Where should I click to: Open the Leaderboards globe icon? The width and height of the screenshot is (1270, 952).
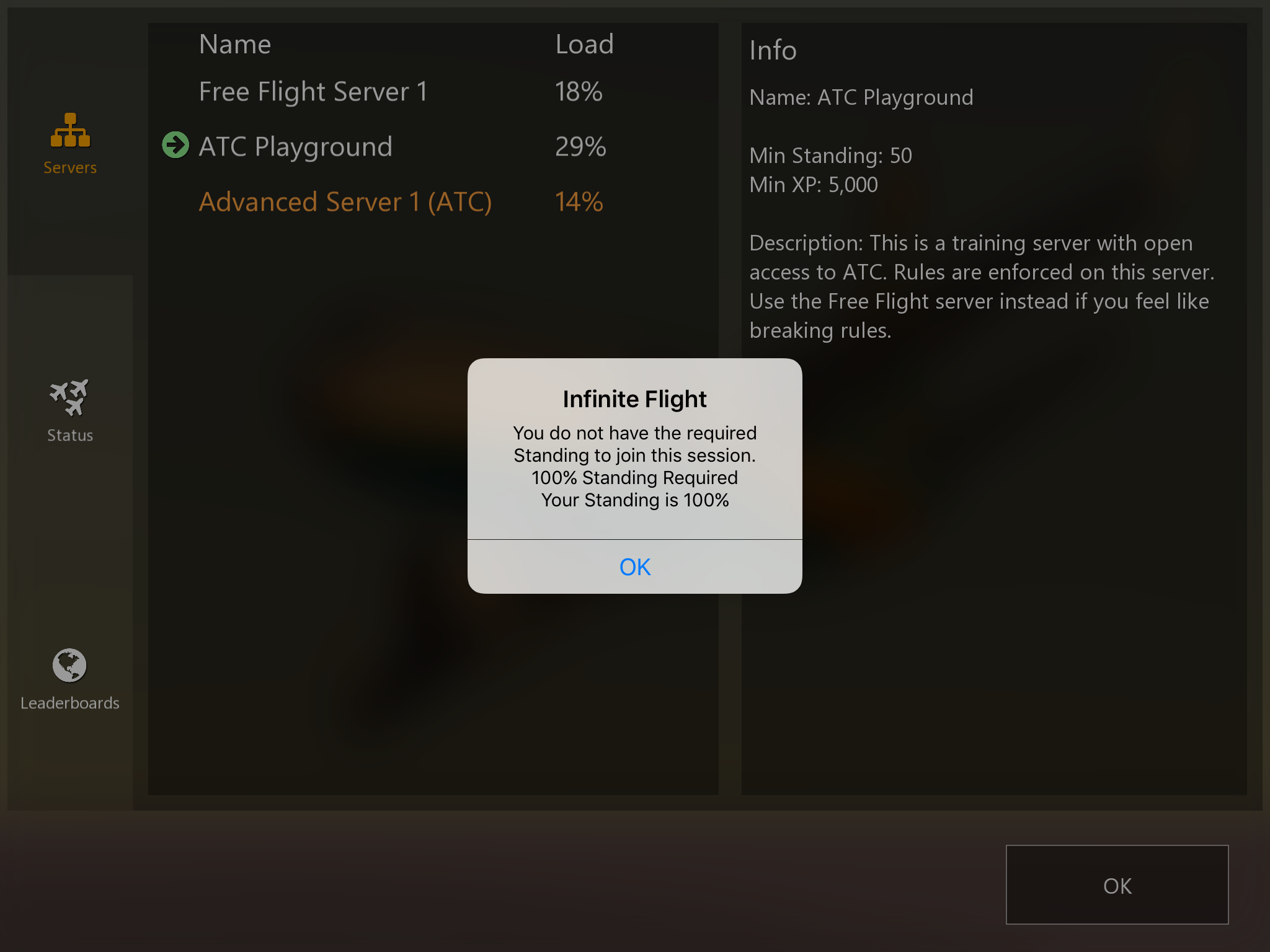pyautogui.click(x=69, y=665)
